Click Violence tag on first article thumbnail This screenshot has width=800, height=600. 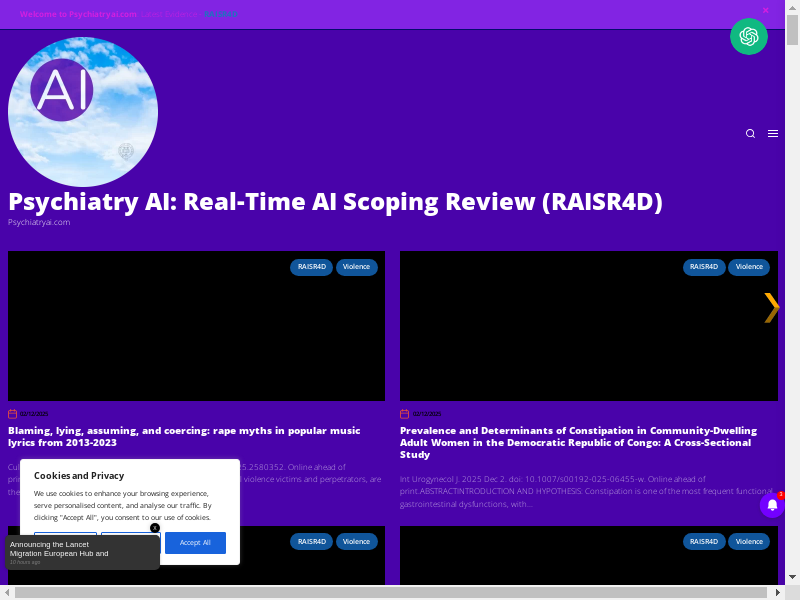pos(356,267)
